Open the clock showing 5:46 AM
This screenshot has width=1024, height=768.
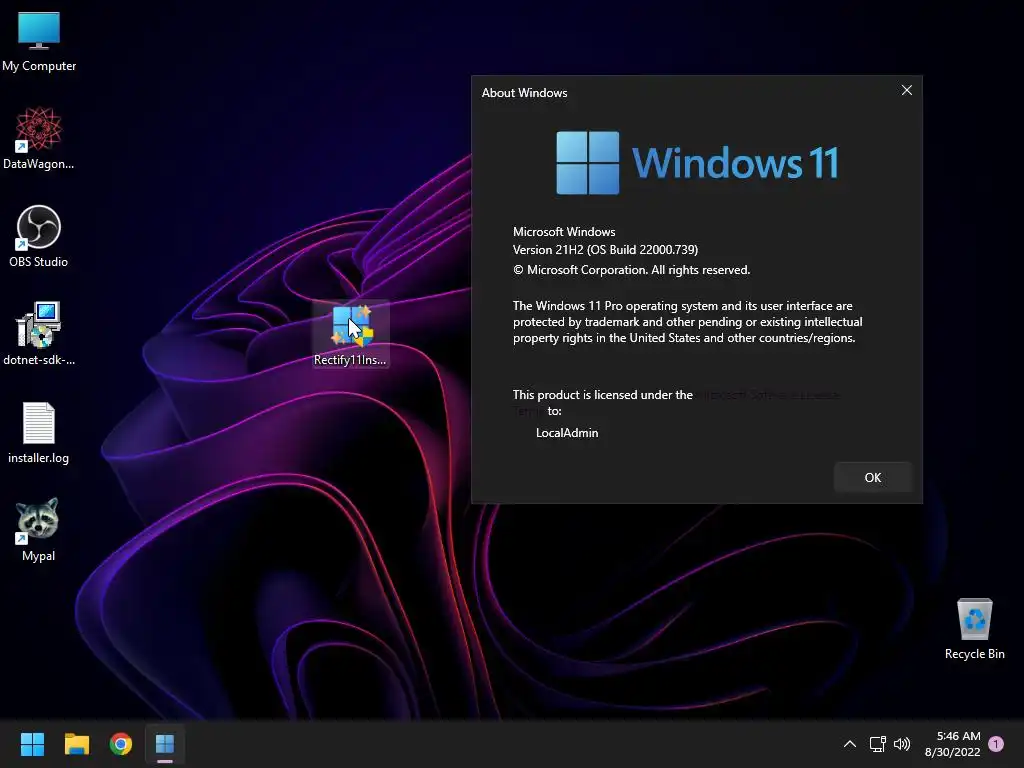[953, 744]
